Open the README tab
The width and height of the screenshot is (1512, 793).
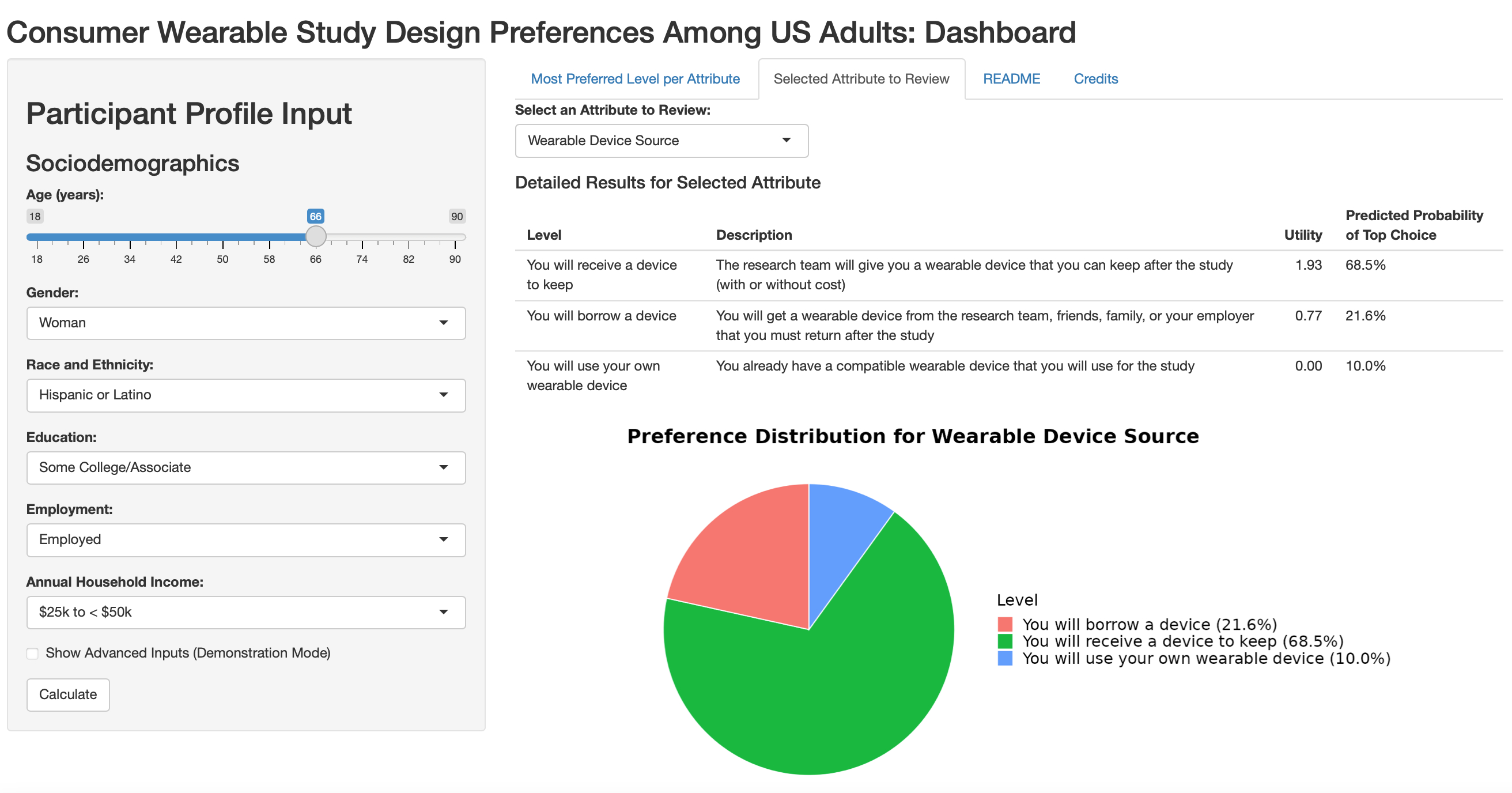tap(1011, 78)
